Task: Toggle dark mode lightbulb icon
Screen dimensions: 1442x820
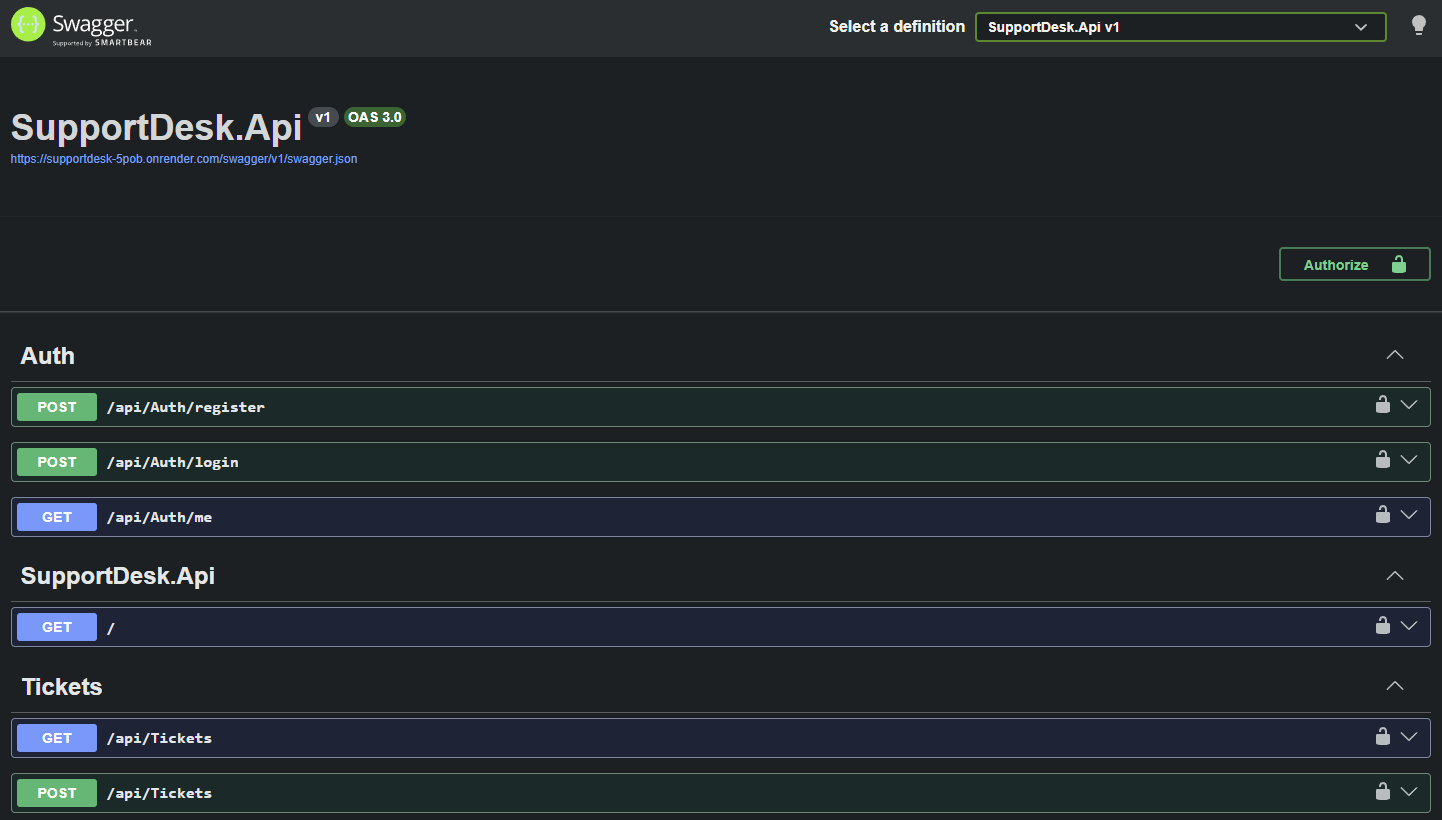Action: click(x=1418, y=26)
